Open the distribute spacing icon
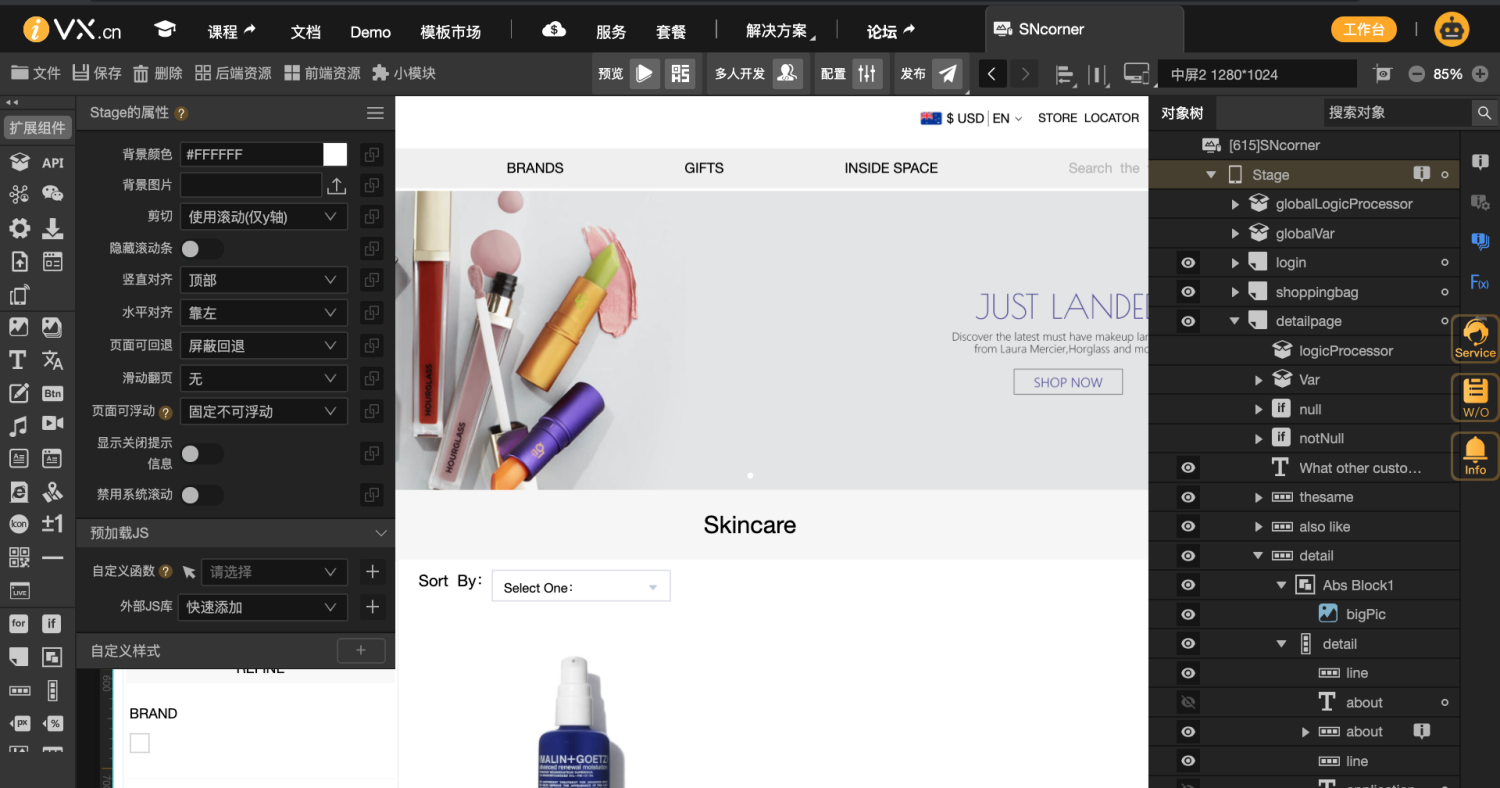The width and height of the screenshot is (1500, 788). 1098,74
